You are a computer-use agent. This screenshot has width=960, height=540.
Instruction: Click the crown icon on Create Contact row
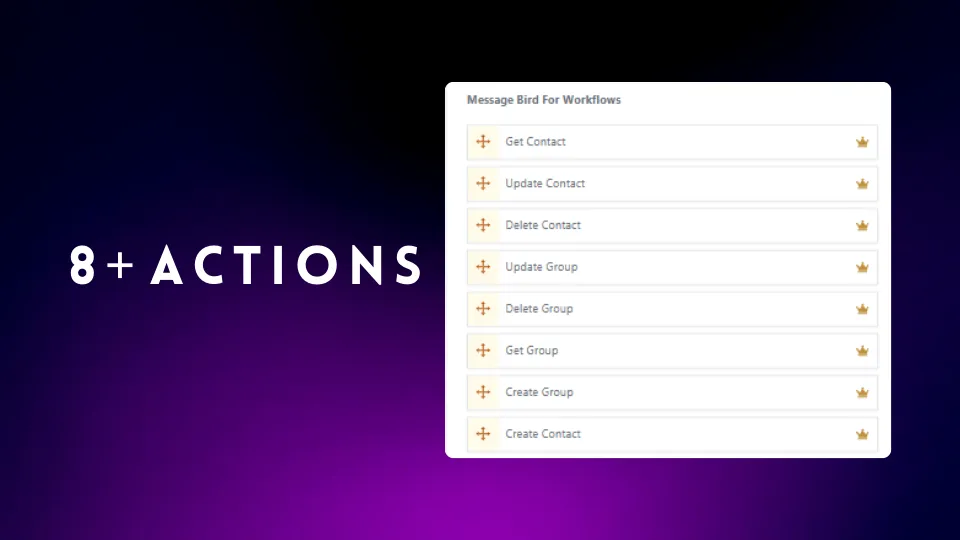[x=862, y=434]
